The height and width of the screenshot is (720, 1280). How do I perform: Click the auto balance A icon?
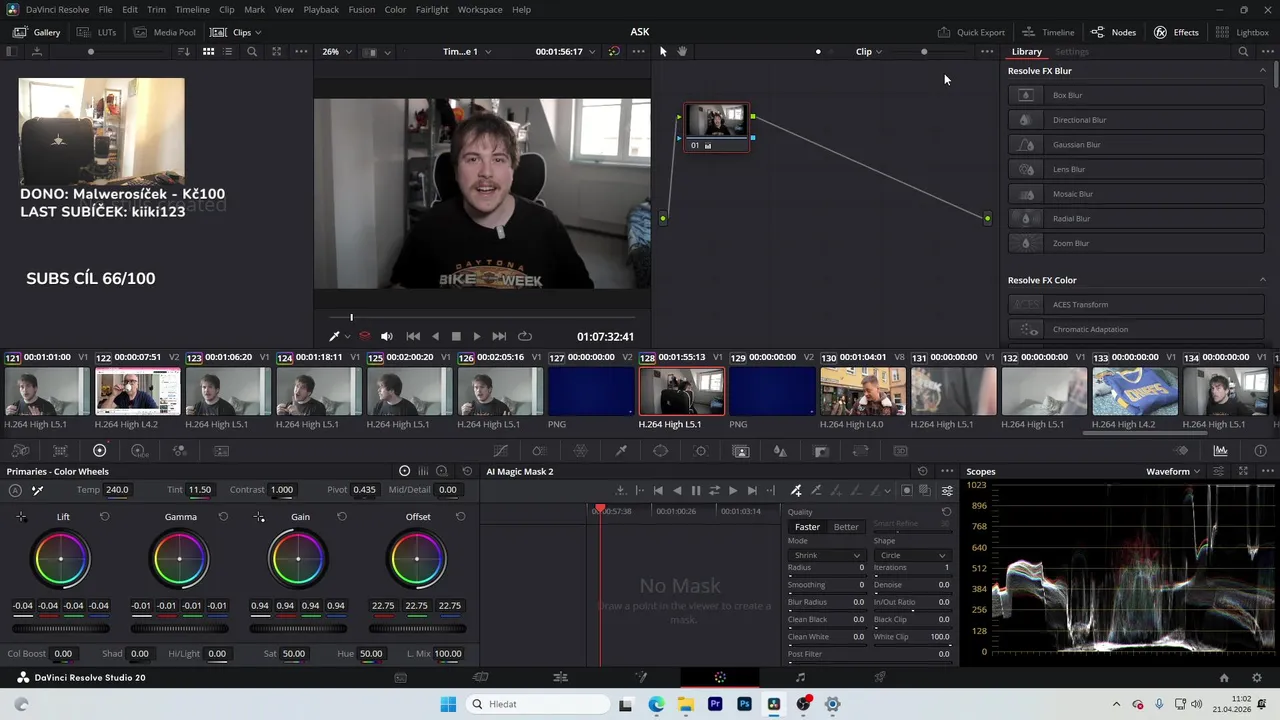[15, 490]
